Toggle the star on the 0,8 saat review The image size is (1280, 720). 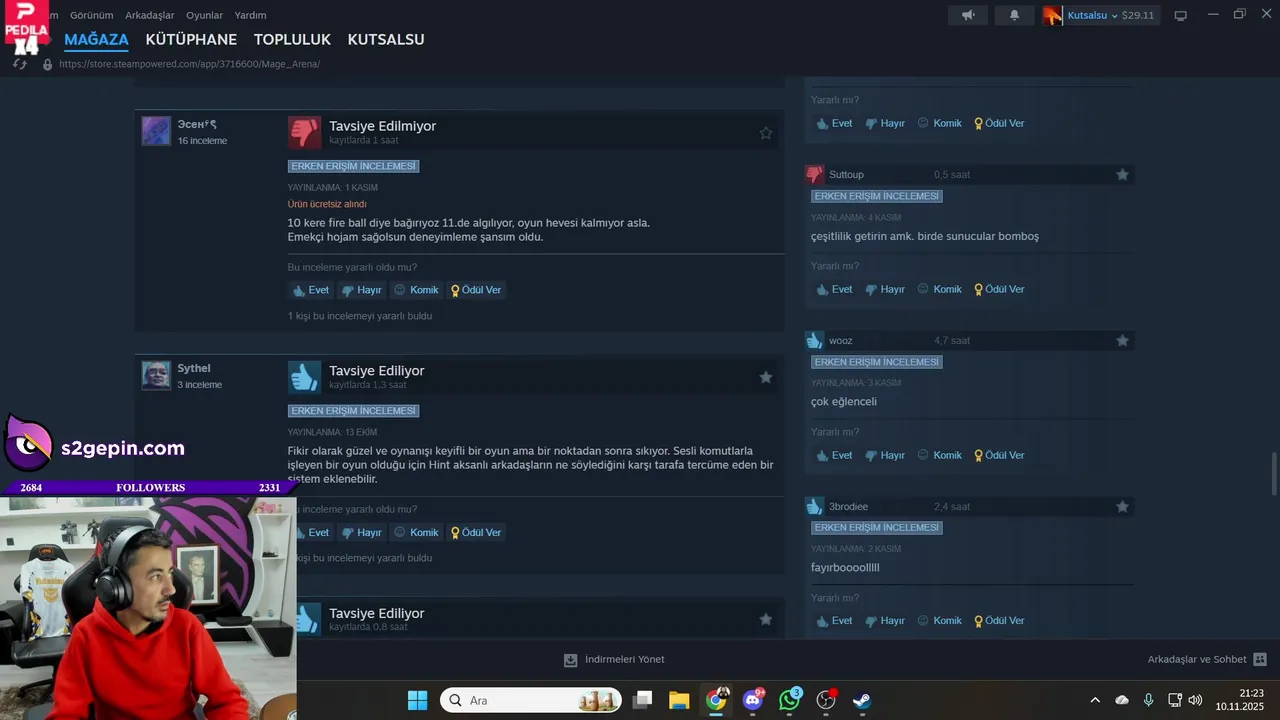click(x=765, y=620)
